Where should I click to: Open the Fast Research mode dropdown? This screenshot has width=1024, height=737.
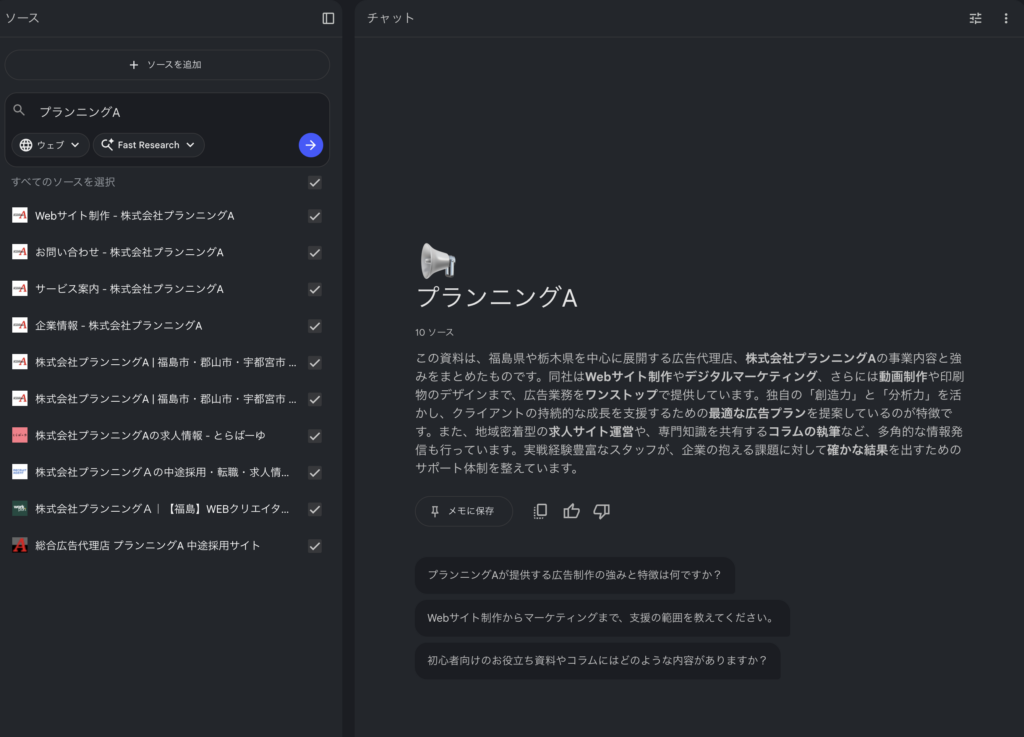148,145
